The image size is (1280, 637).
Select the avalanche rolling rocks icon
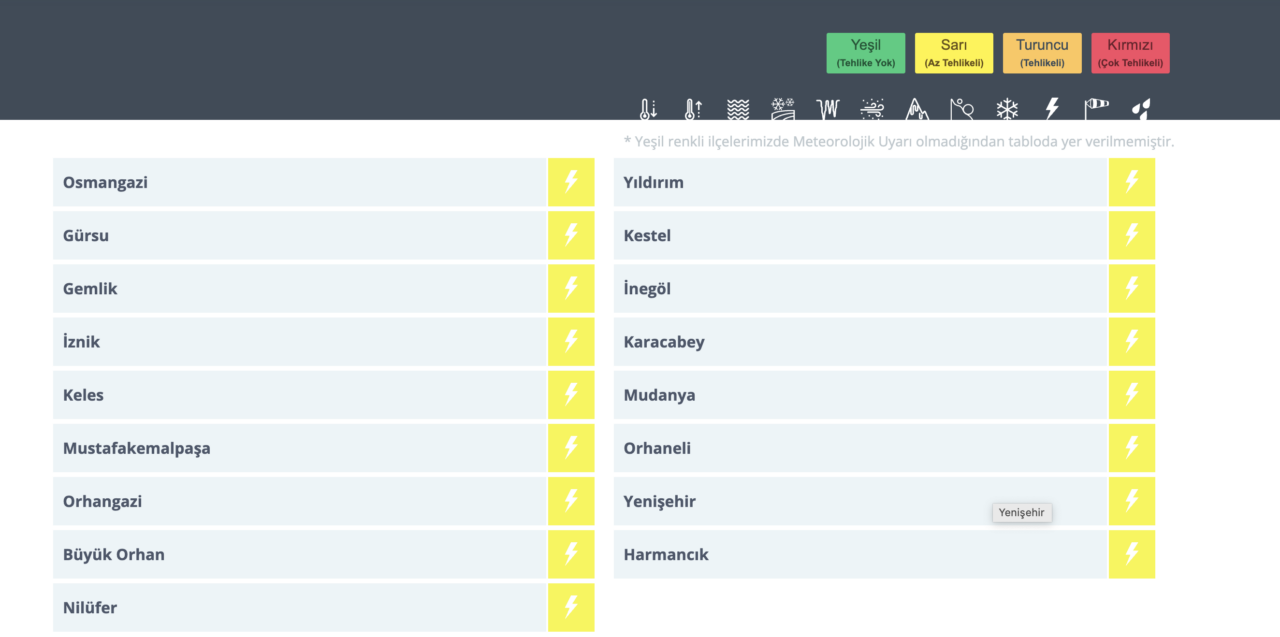pyautogui.click(x=962, y=109)
